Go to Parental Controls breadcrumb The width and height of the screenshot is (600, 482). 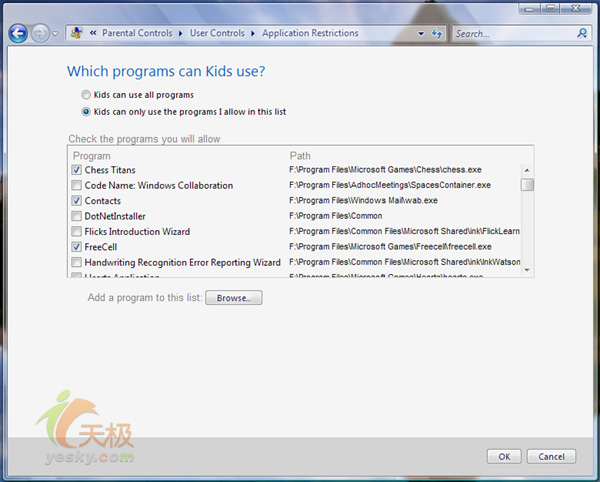click(x=137, y=33)
